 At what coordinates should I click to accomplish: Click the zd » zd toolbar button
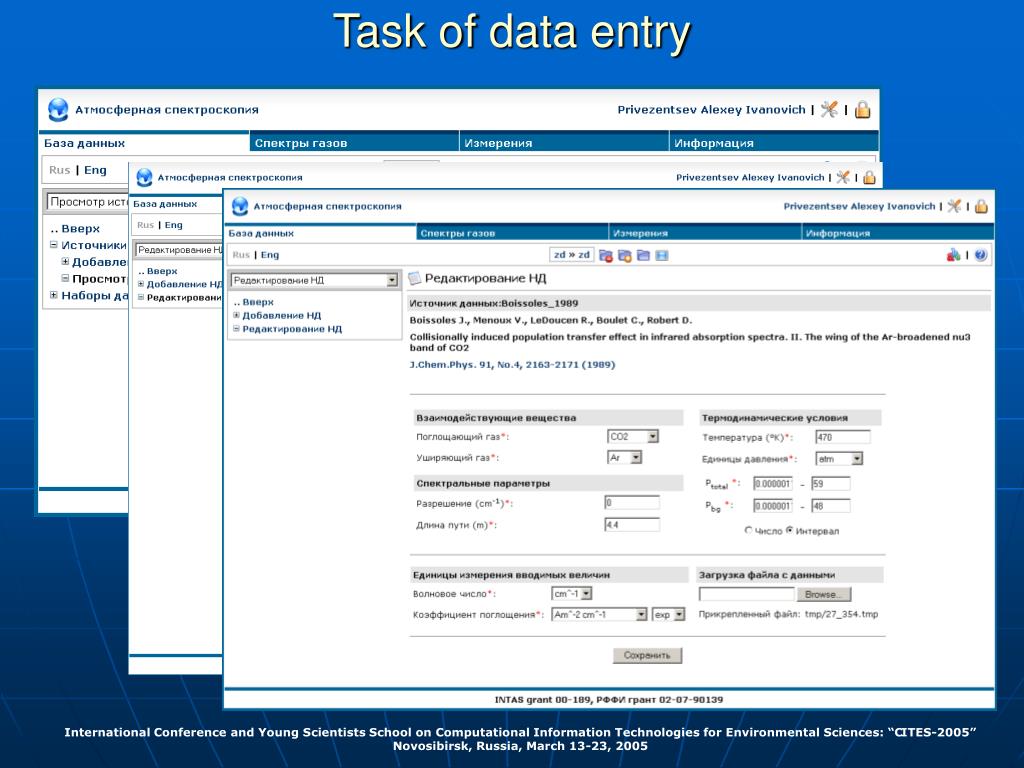pyautogui.click(x=571, y=255)
